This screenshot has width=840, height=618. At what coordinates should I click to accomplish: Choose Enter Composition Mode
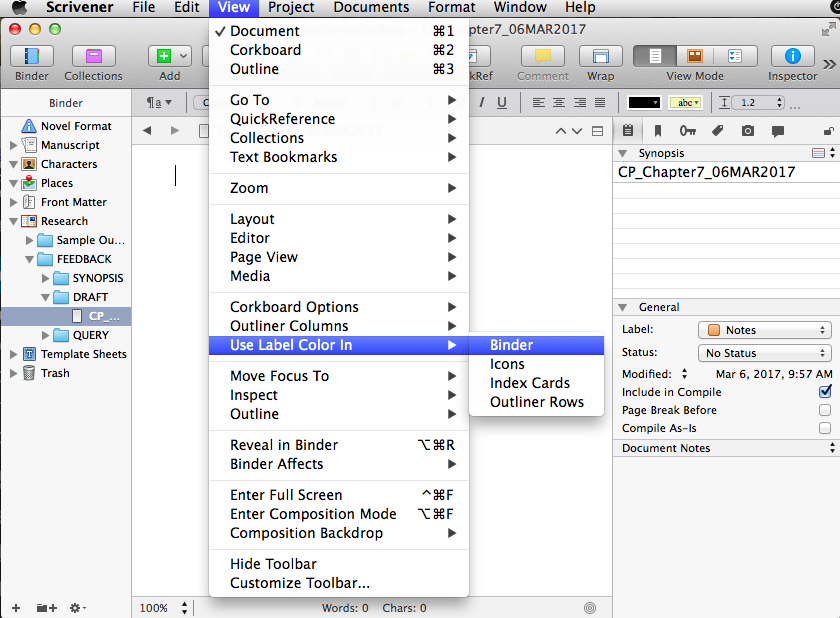click(x=339, y=514)
